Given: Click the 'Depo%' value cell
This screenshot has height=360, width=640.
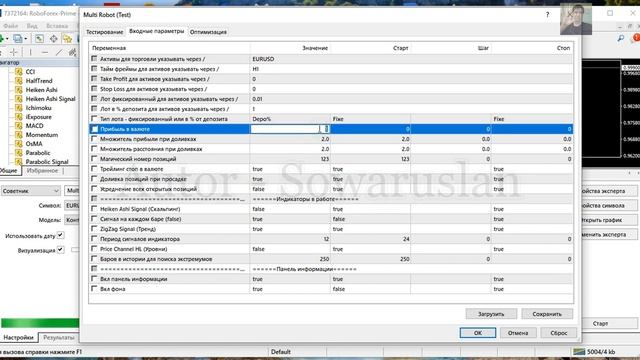Looking at the screenshot, I should pos(290,119).
